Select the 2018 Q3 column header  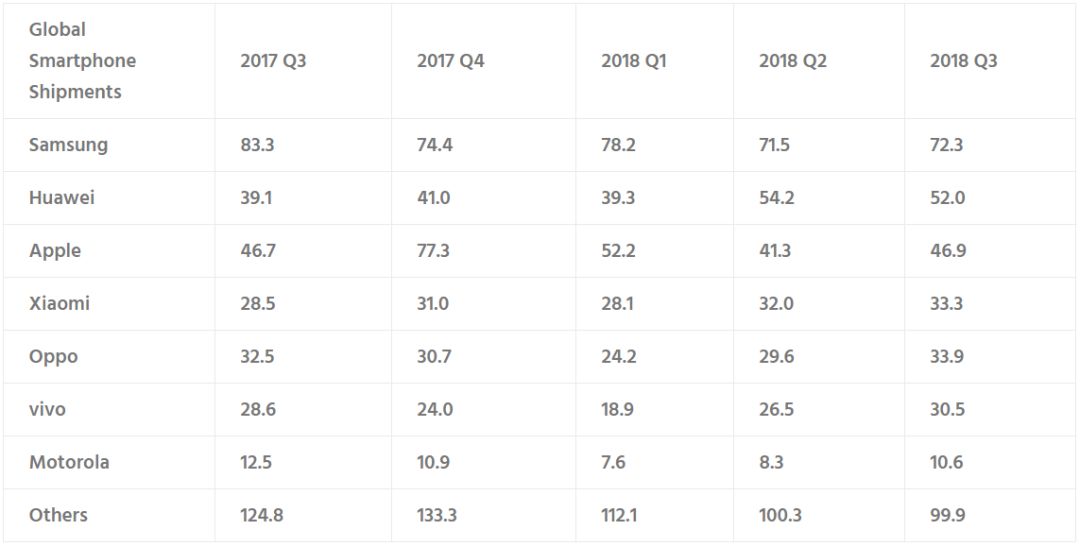(x=963, y=61)
